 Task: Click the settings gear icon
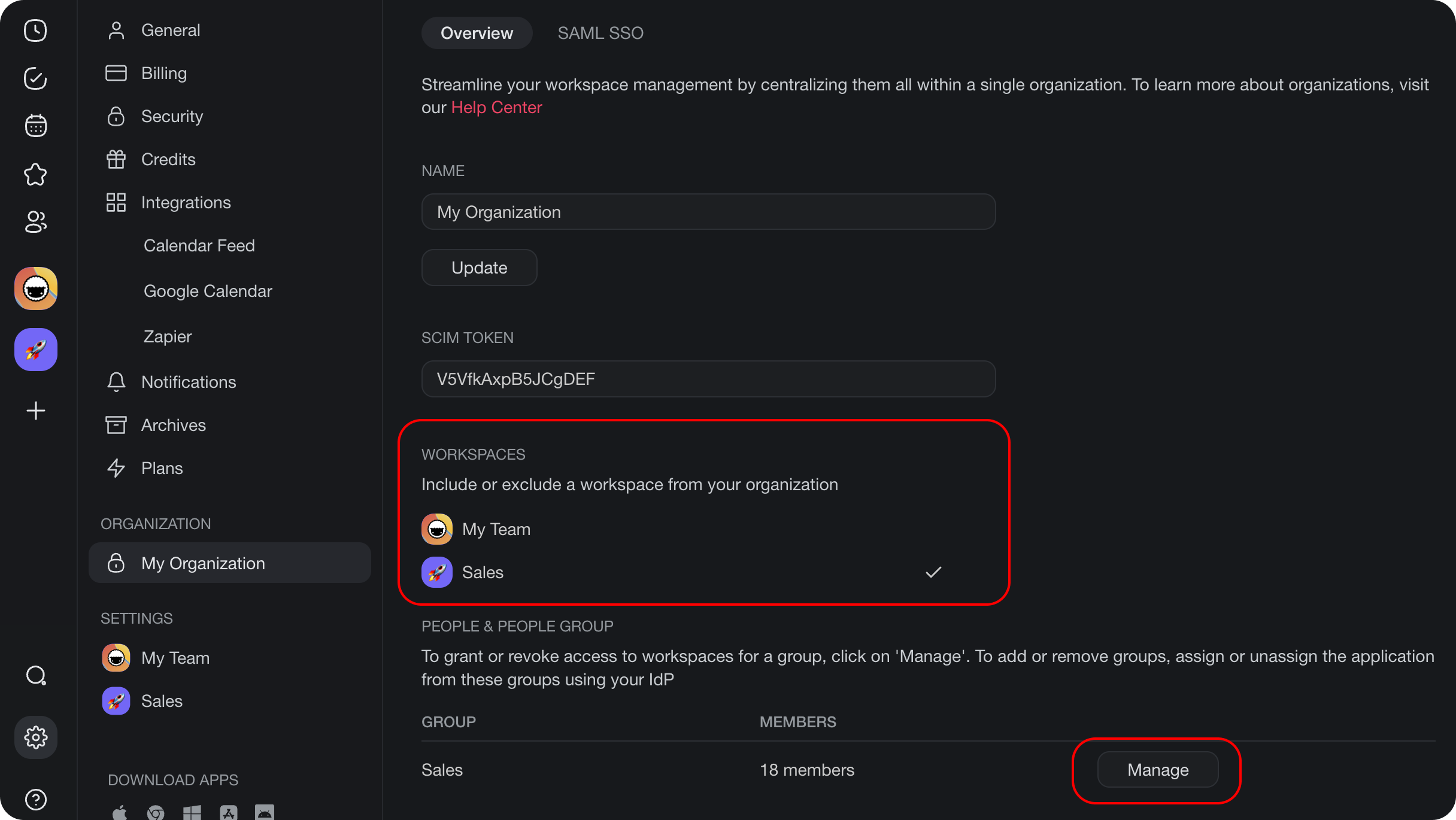tap(36, 737)
